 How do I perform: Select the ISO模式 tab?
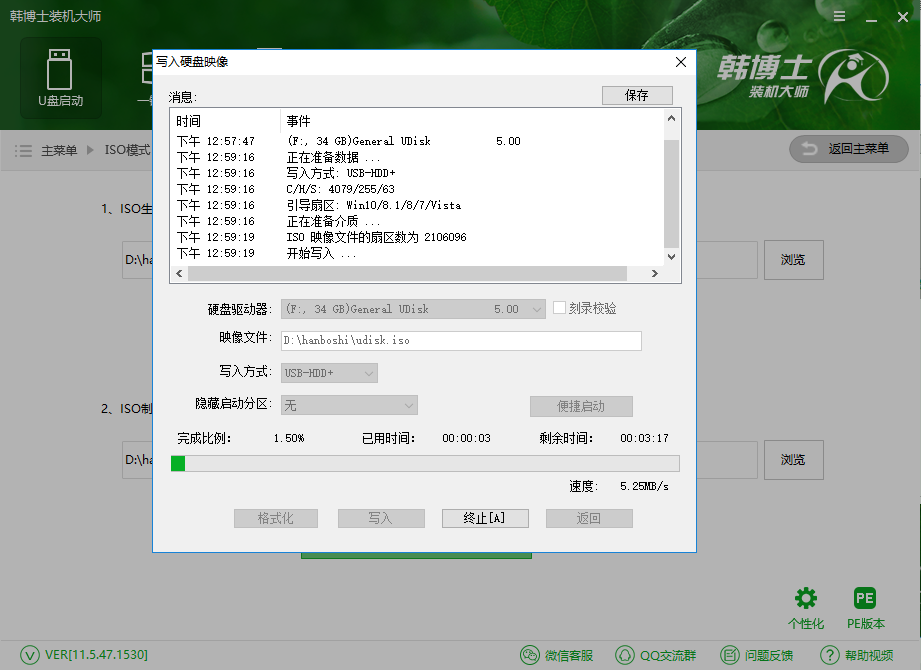[126, 150]
